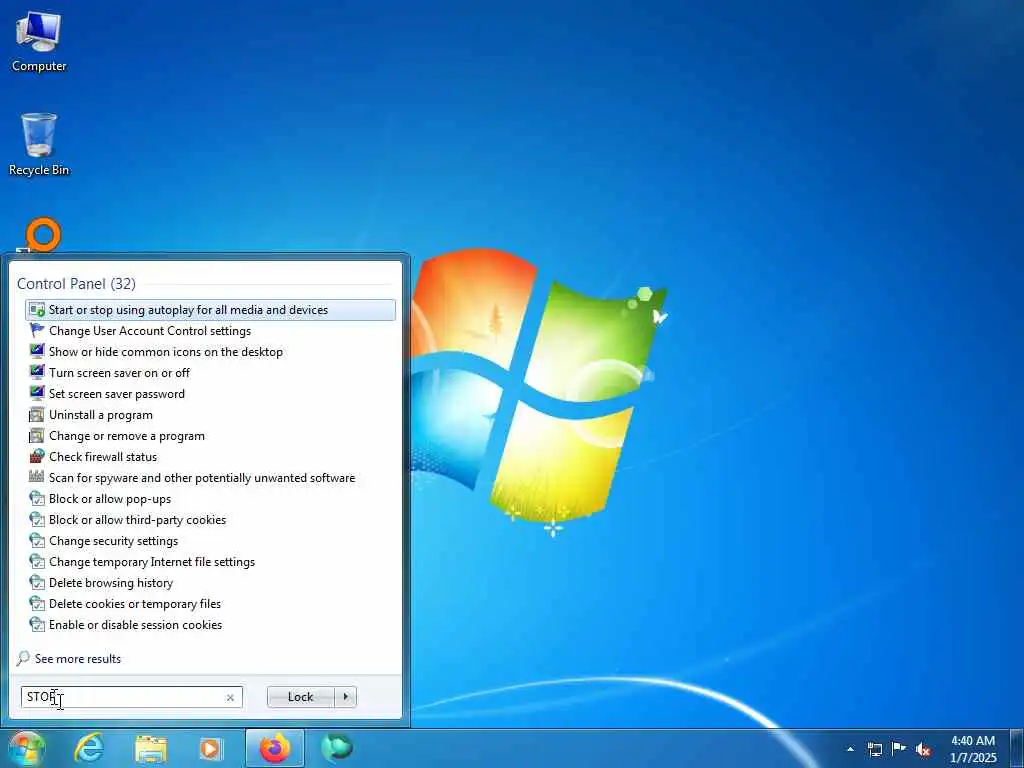Select Delete browsing history

coord(210,583)
